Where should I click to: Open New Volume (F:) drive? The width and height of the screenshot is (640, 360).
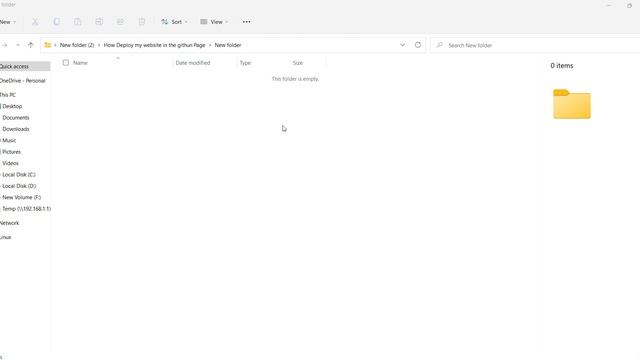click(x=21, y=197)
